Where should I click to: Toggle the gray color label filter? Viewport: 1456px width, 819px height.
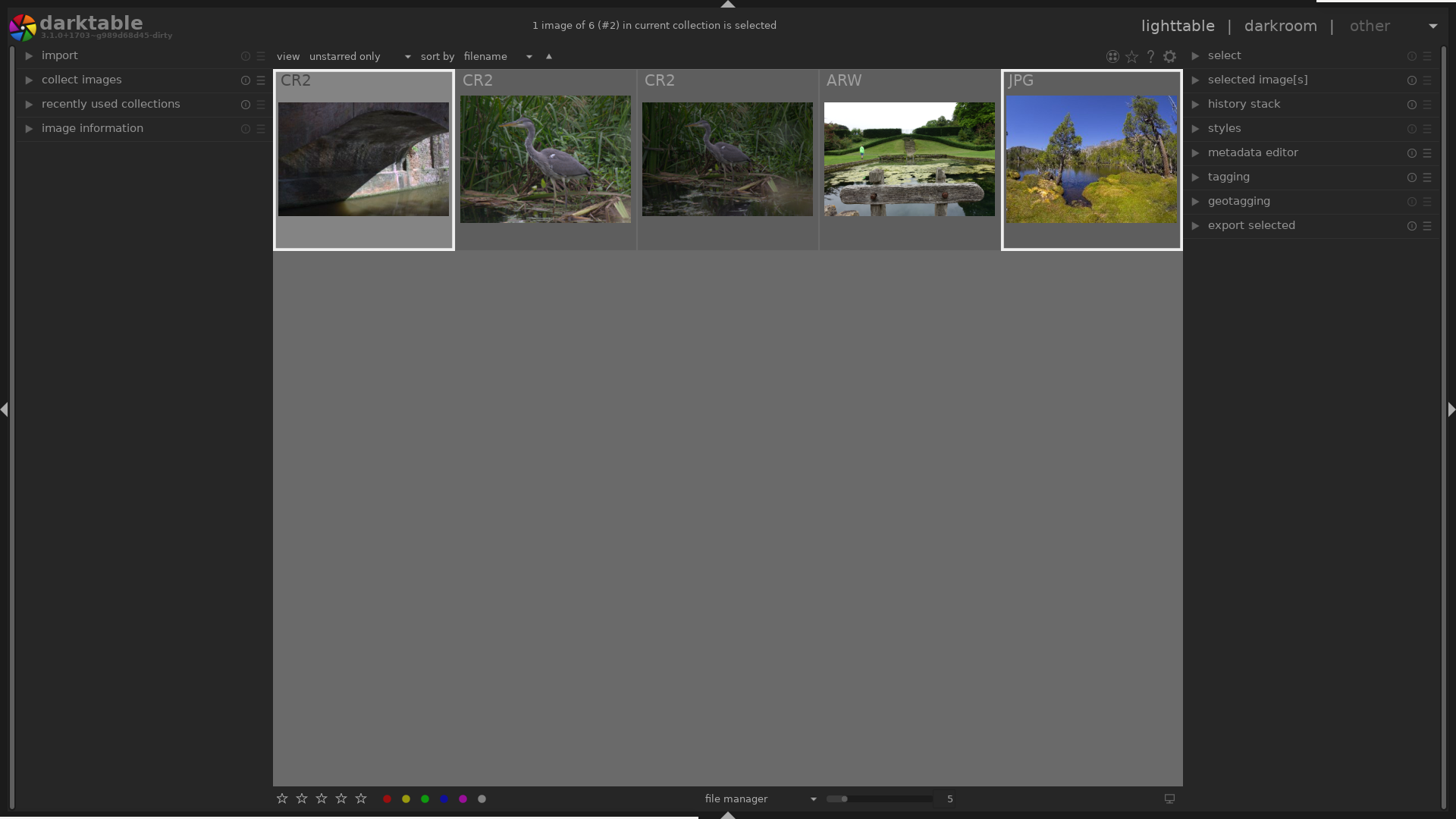(x=482, y=799)
